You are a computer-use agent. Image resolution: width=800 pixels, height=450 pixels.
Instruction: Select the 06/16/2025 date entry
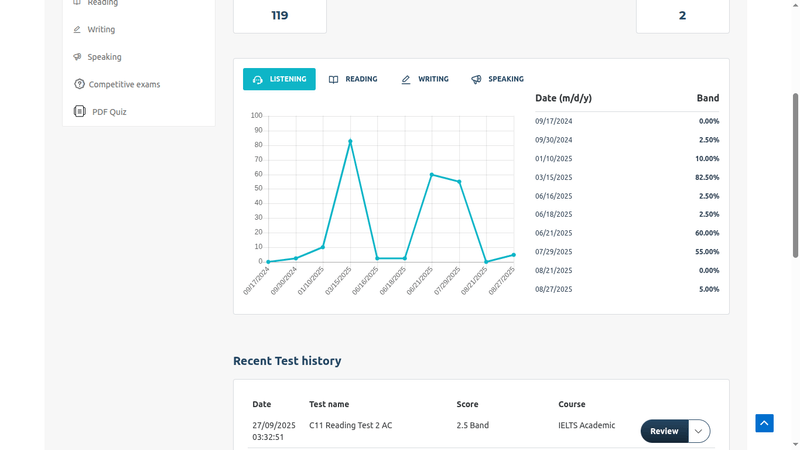(554, 196)
